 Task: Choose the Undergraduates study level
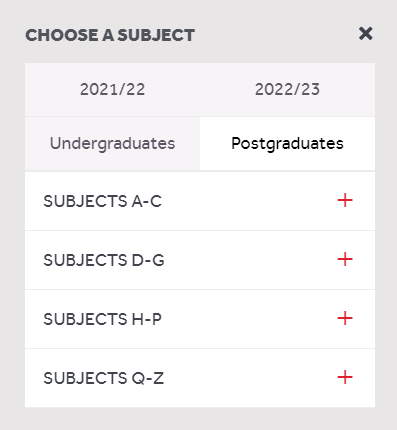(112, 144)
